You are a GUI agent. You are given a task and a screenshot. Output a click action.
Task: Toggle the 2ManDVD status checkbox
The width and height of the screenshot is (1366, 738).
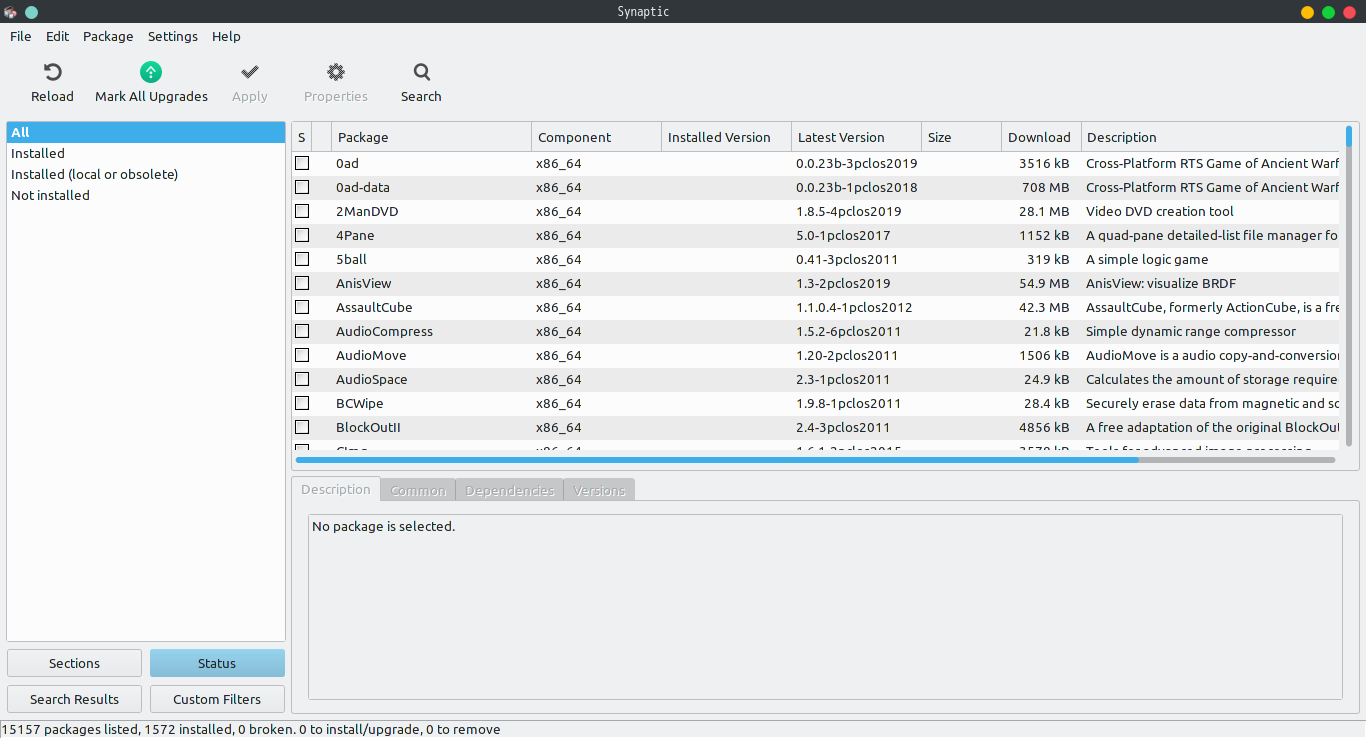302,211
